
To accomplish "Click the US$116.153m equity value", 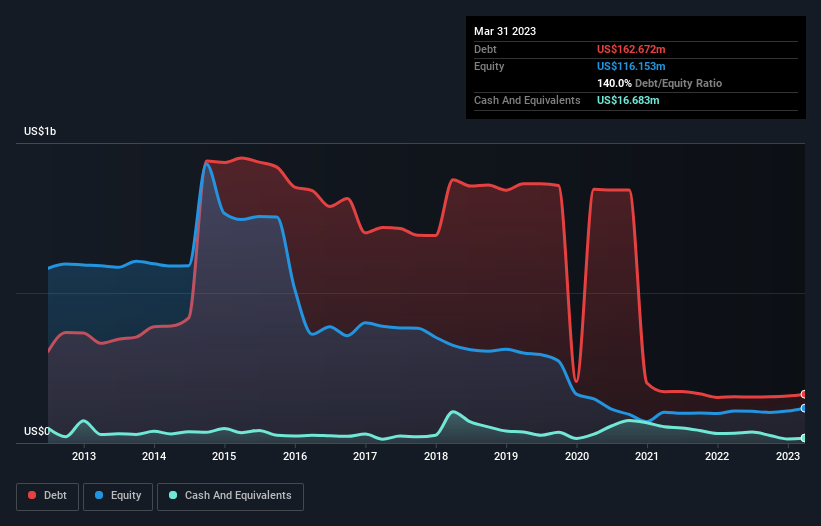I will tap(631, 66).
